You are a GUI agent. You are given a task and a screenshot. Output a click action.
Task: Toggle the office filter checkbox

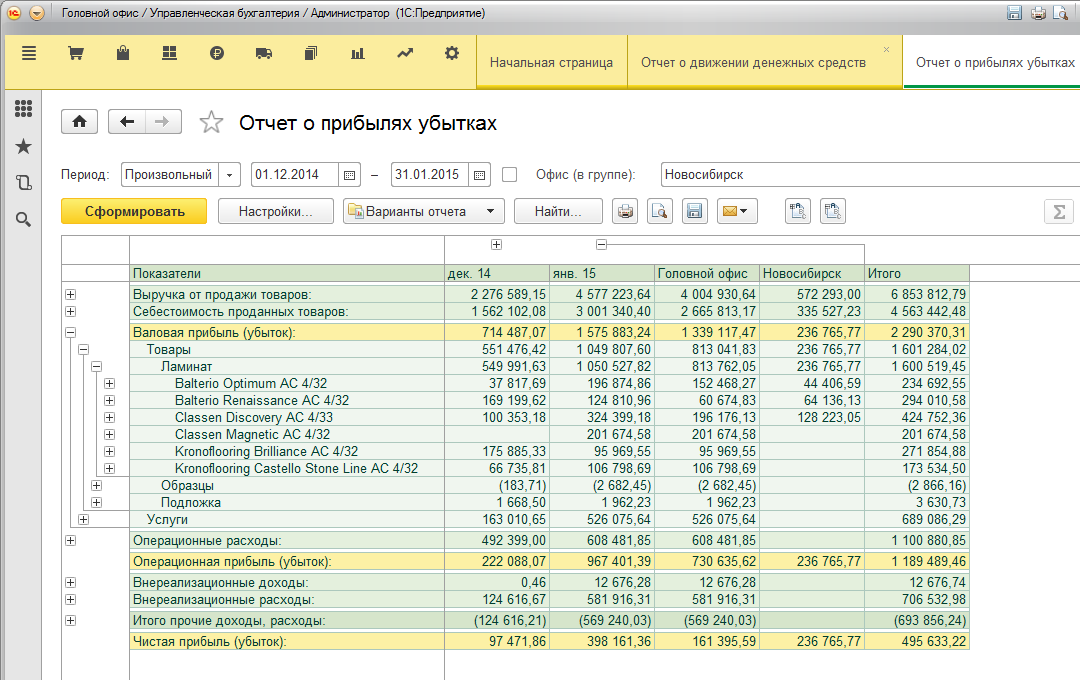pyautogui.click(x=510, y=175)
